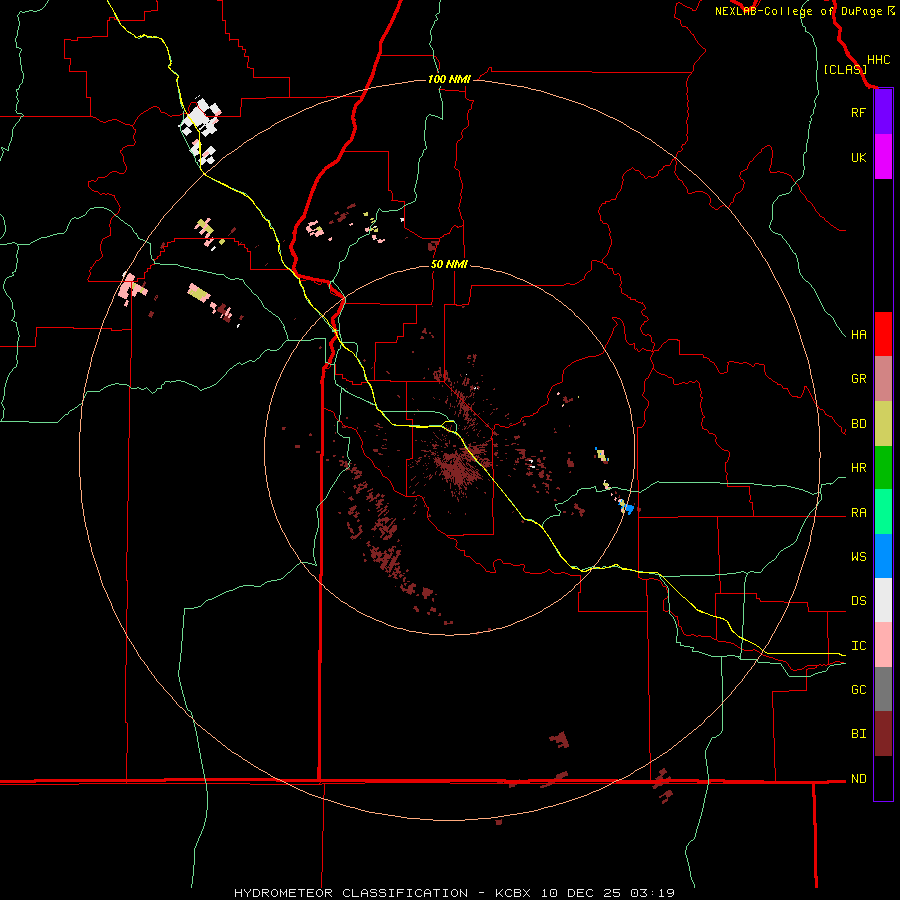Image resolution: width=900 pixels, height=900 pixels.
Task: Select the GR legend color block
Action: point(883,379)
